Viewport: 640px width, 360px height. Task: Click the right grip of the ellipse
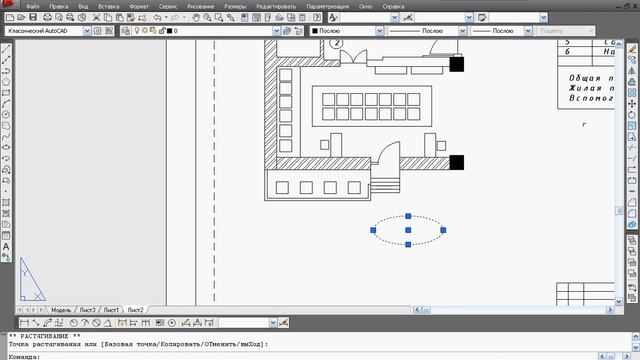[x=443, y=230]
